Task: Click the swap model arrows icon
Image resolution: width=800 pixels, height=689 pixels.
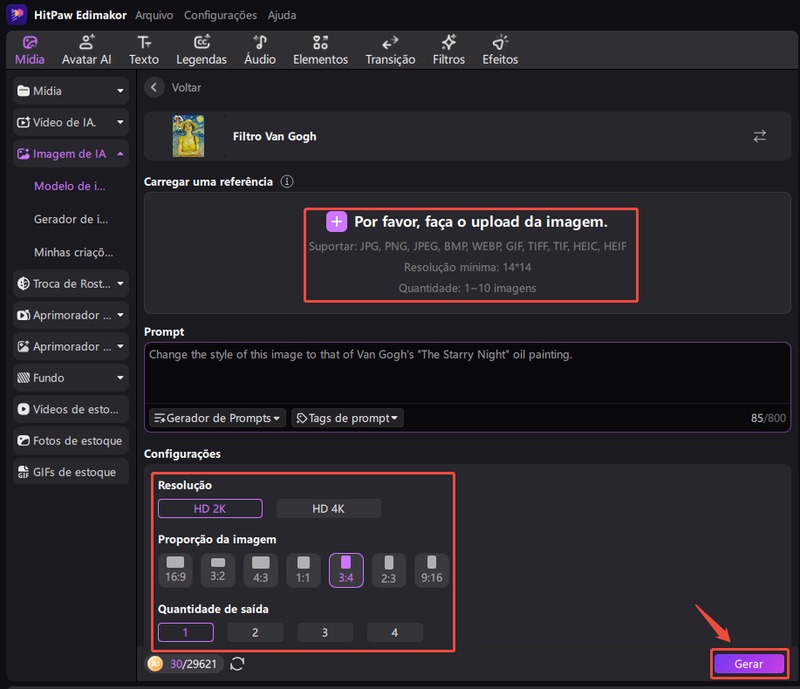Action: (760, 136)
